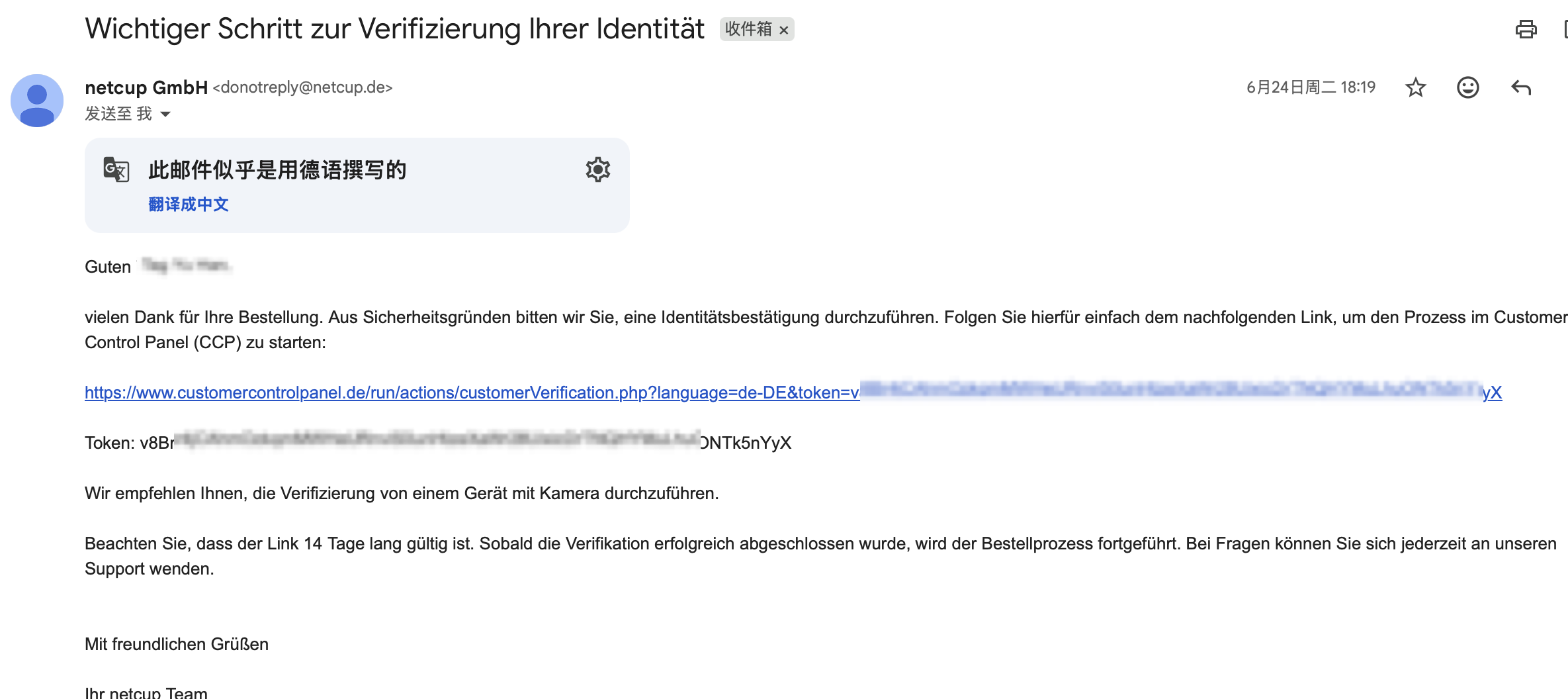This screenshot has width=1568, height=699.
Task: Click the print email icon
Action: 1526,29
